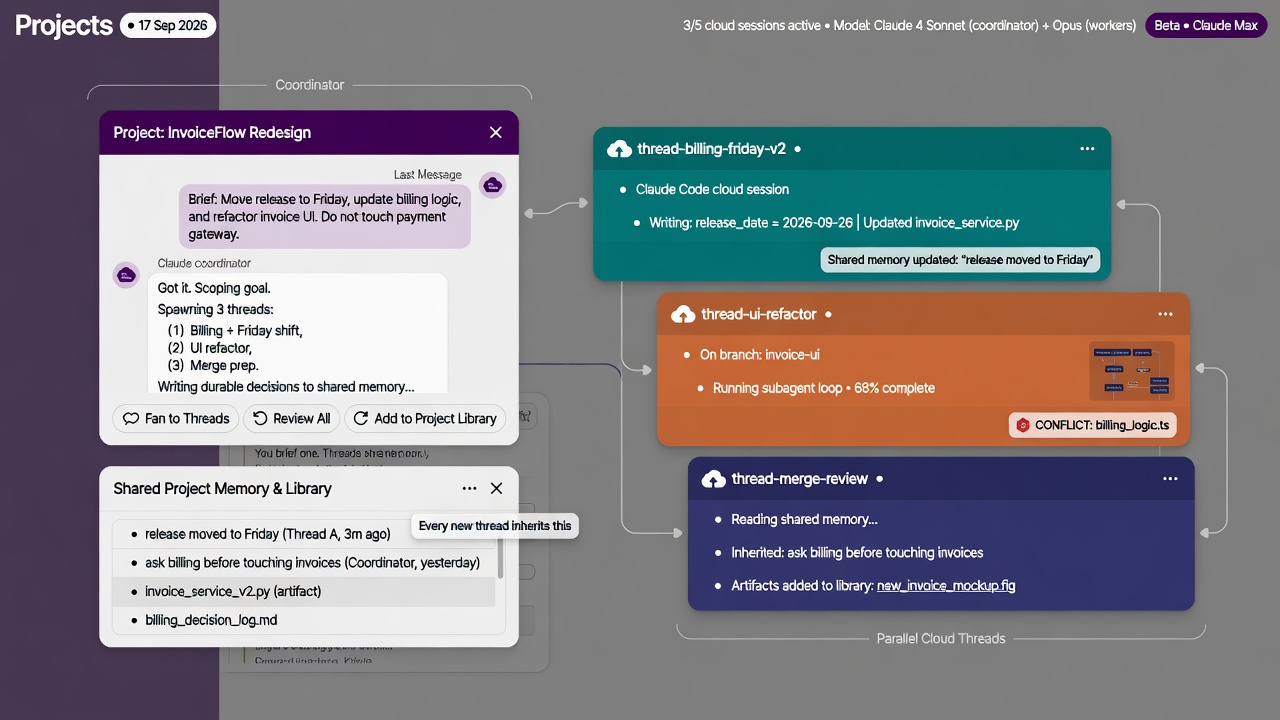The width and height of the screenshot is (1280, 720).
Task: Click Add to Project Library button
Action: (x=425, y=418)
